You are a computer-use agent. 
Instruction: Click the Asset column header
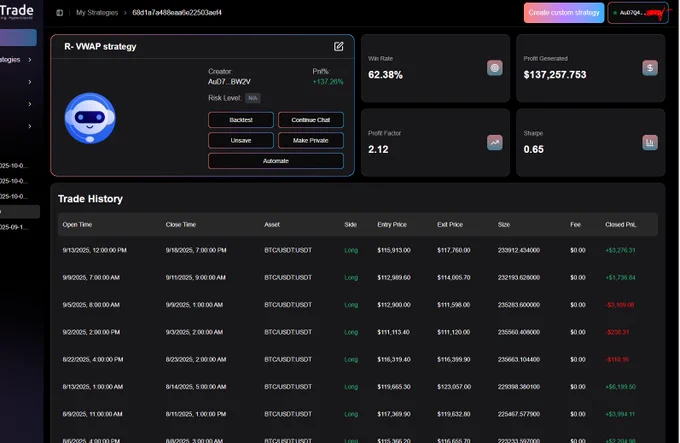pos(272,225)
